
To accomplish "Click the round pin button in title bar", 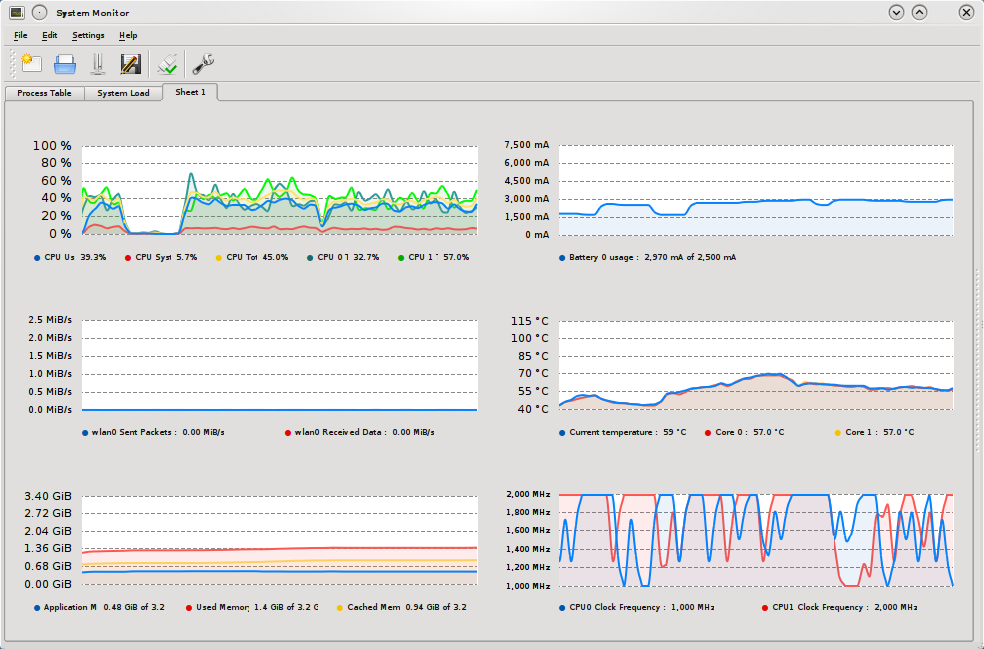I will [x=39, y=12].
